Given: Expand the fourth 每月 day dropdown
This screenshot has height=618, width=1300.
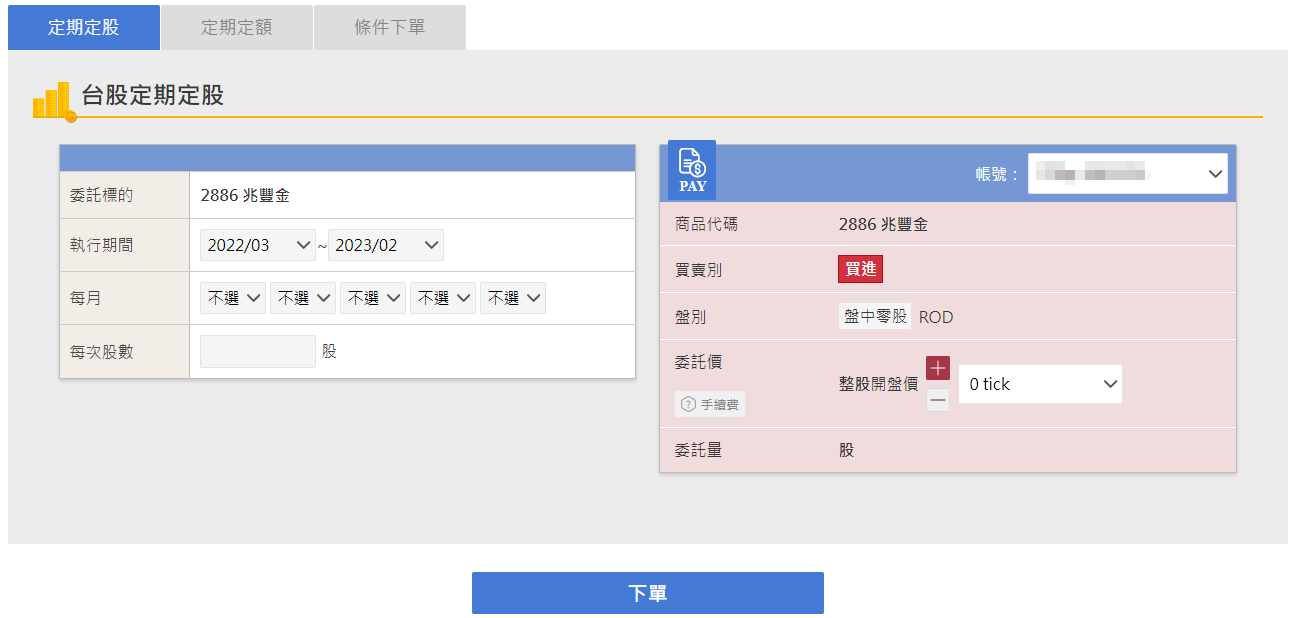Looking at the screenshot, I should pyautogui.click(x=443, y=298).
